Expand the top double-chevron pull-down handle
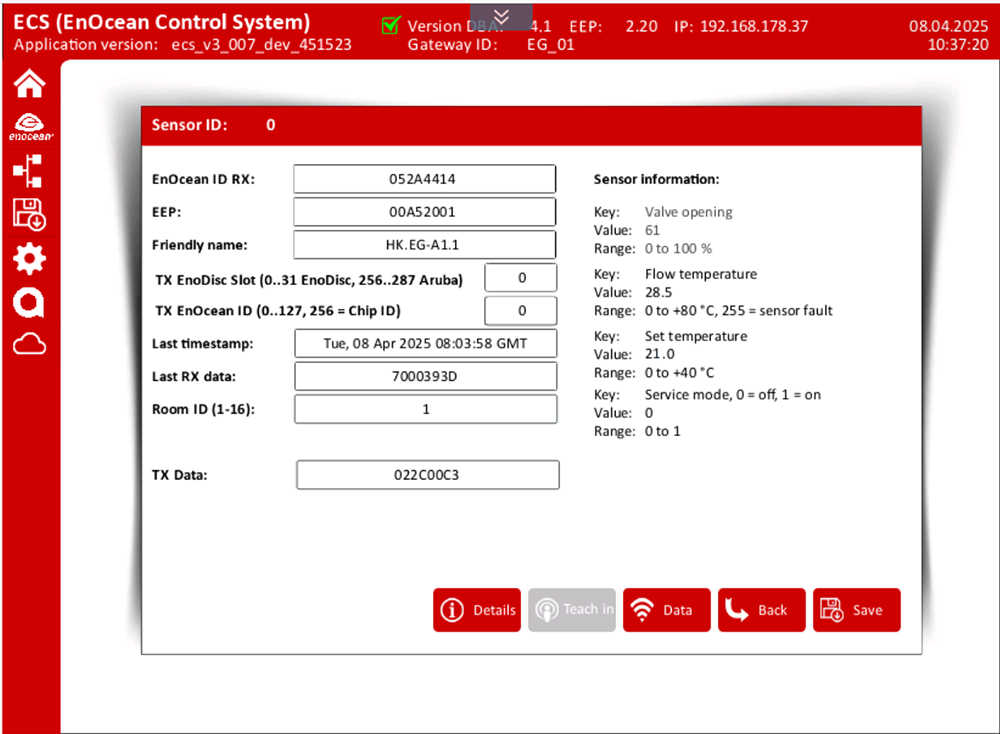This screenshot has height=734, width=1000. [x=501, y=15]
